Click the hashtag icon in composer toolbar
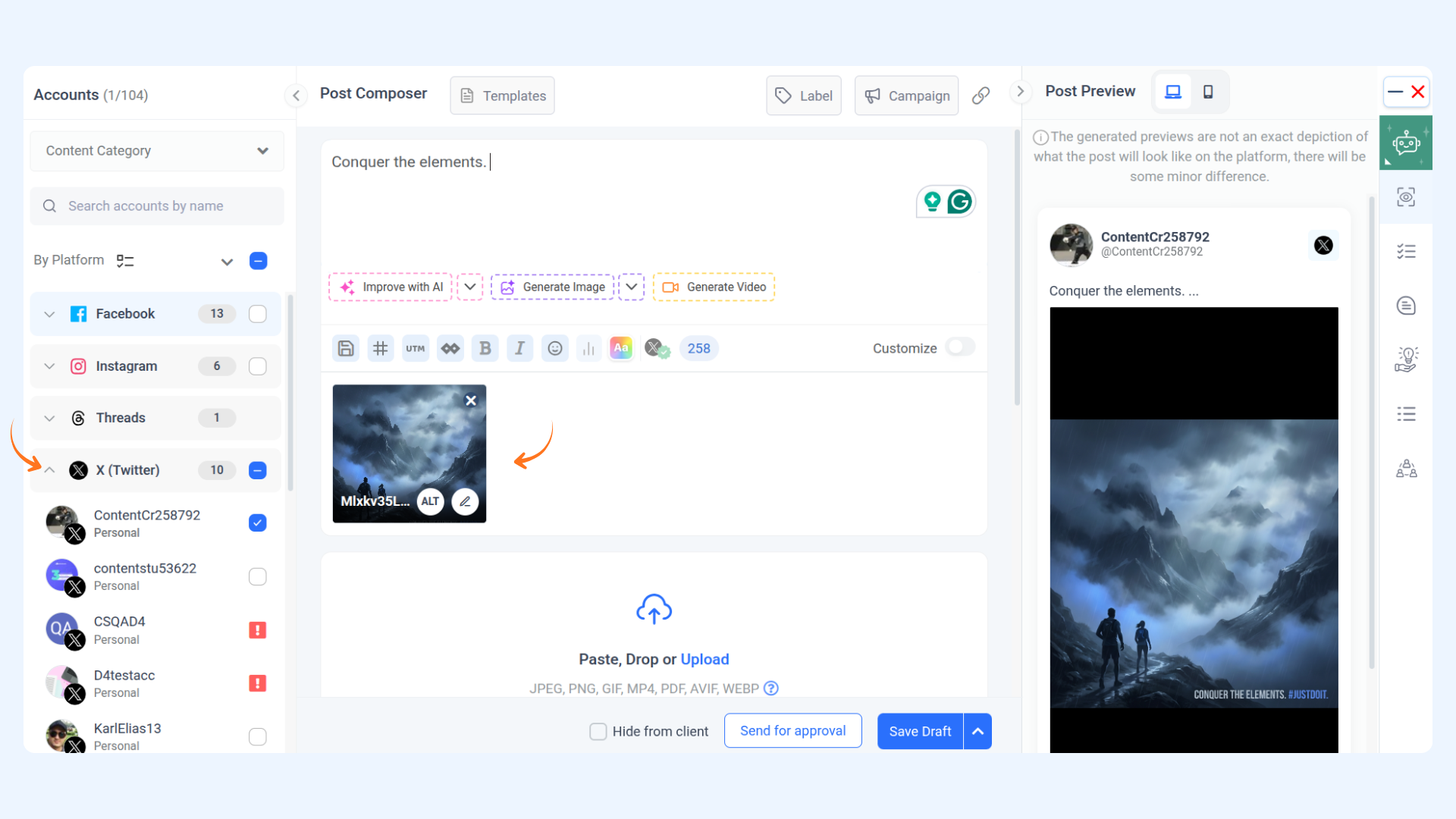The height and width of the screenshot is (819, 1456). tap(381, 348)
